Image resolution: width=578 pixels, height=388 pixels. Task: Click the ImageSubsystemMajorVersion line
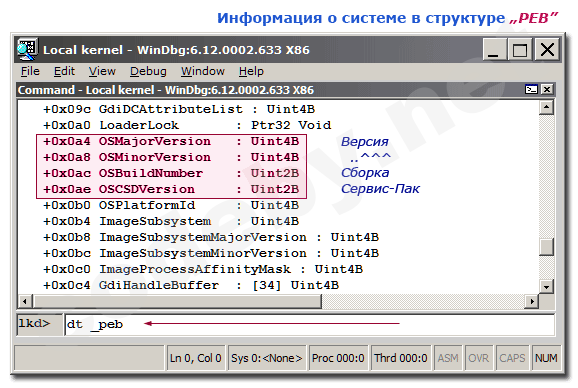pyautogui.click(x=211, y=237)
